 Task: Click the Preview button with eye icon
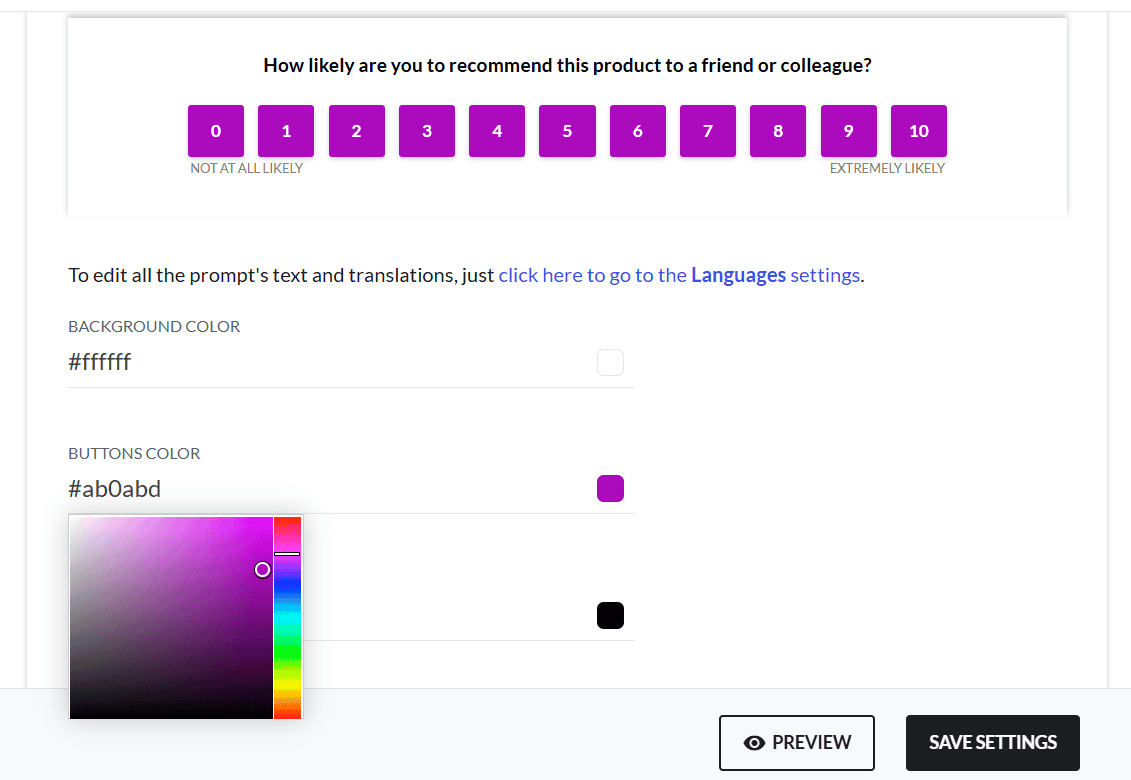[x=796, y=742]
